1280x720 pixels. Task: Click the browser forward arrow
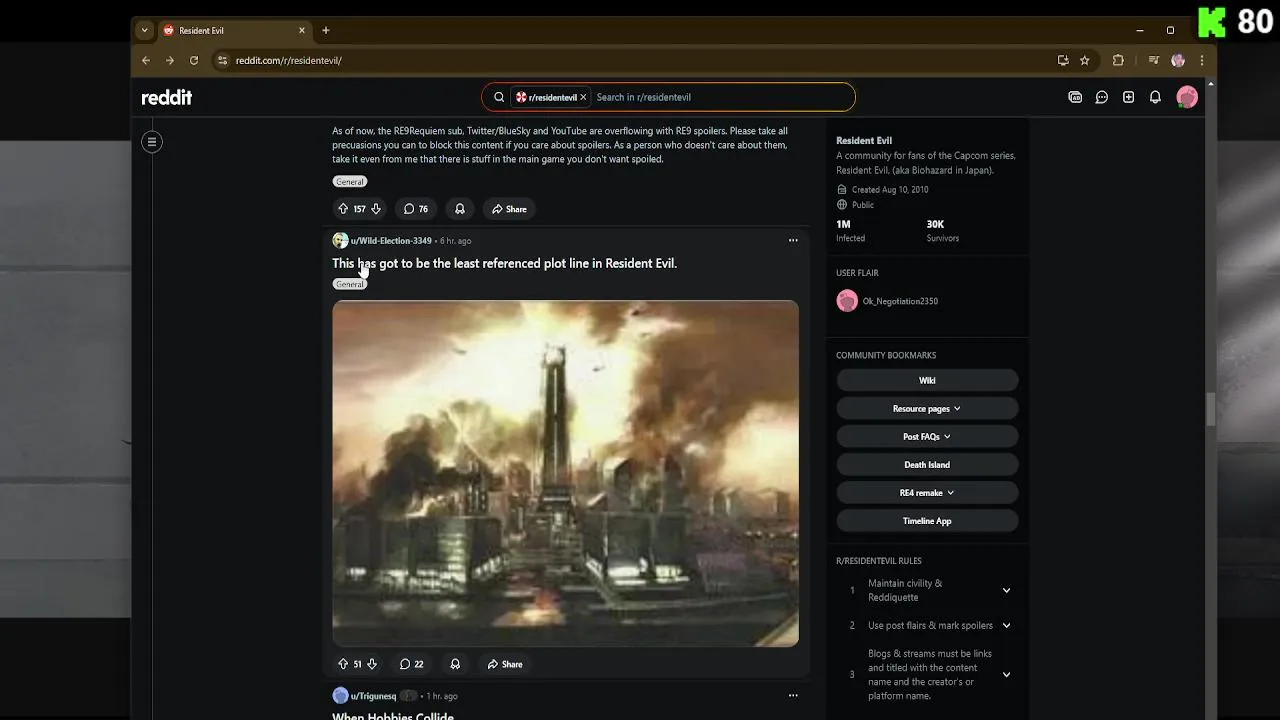(170, 60)
